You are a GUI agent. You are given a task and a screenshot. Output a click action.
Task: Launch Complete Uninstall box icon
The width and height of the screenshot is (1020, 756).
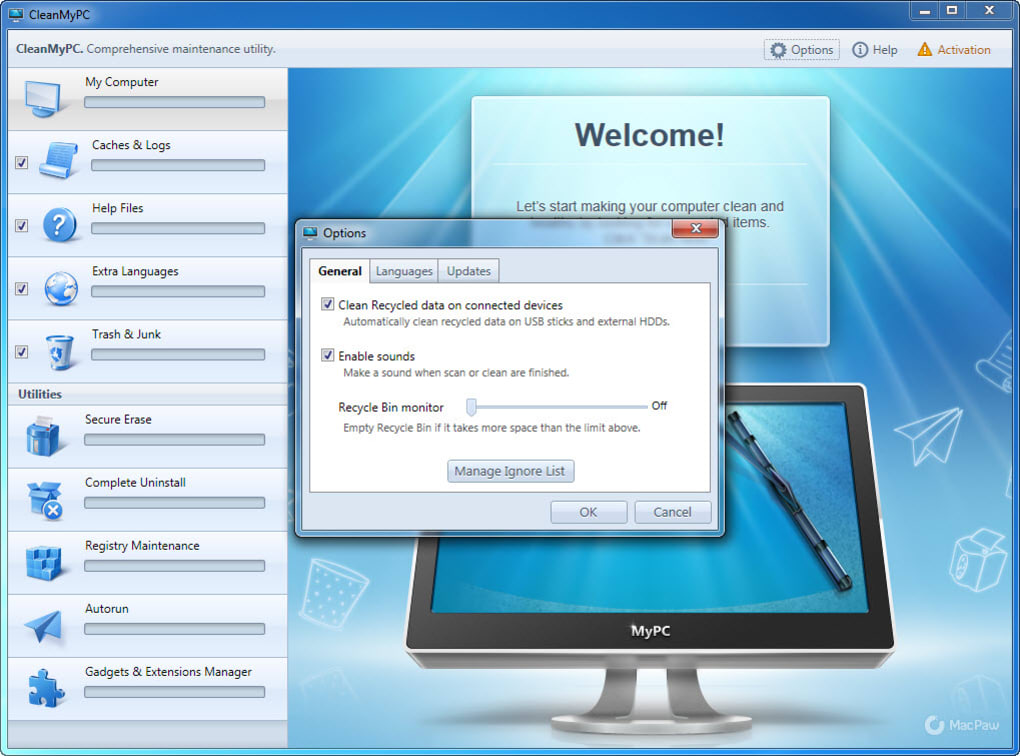click(x=44, y=500)
